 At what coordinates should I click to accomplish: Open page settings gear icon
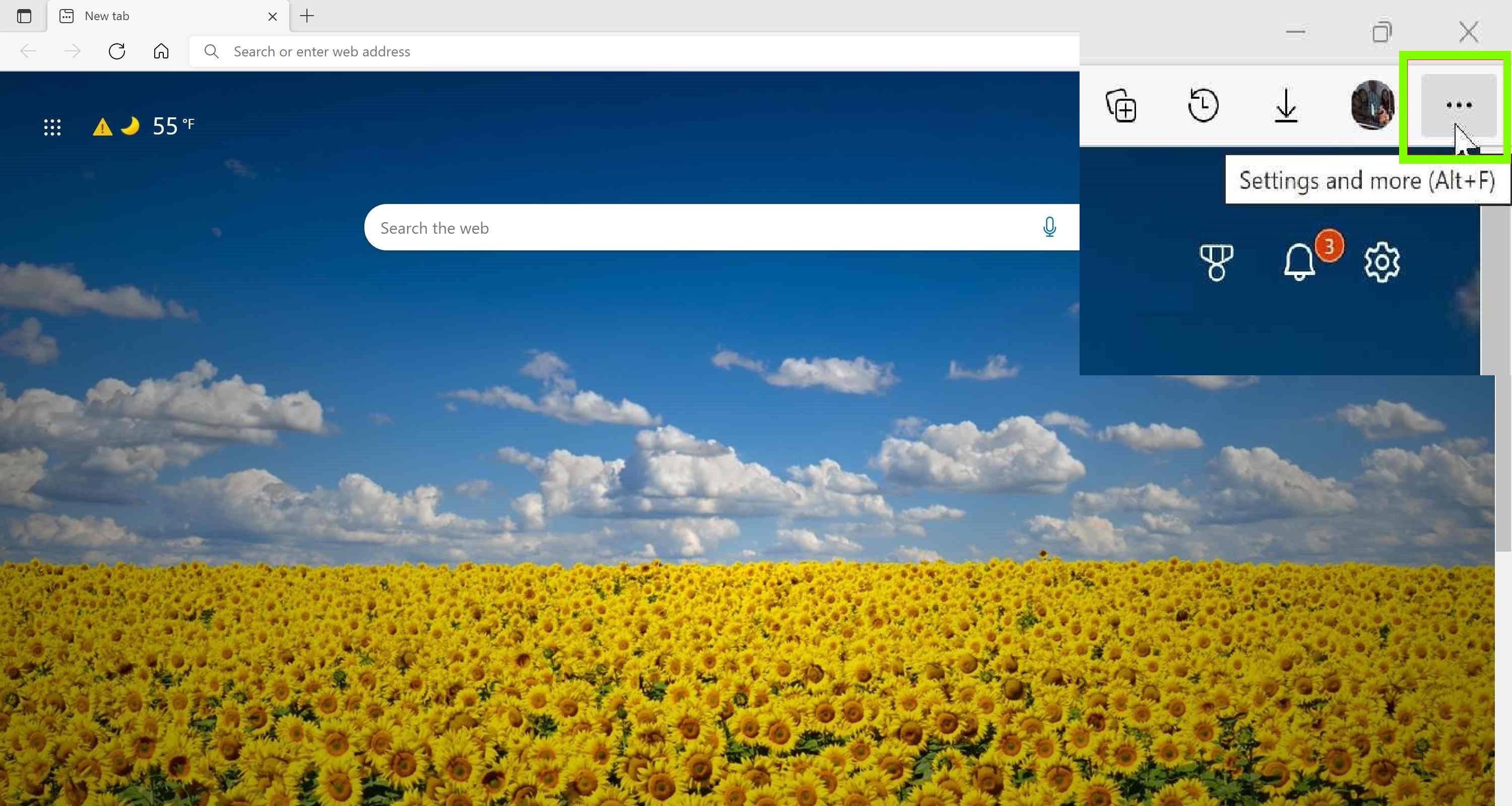point(1381,262)
